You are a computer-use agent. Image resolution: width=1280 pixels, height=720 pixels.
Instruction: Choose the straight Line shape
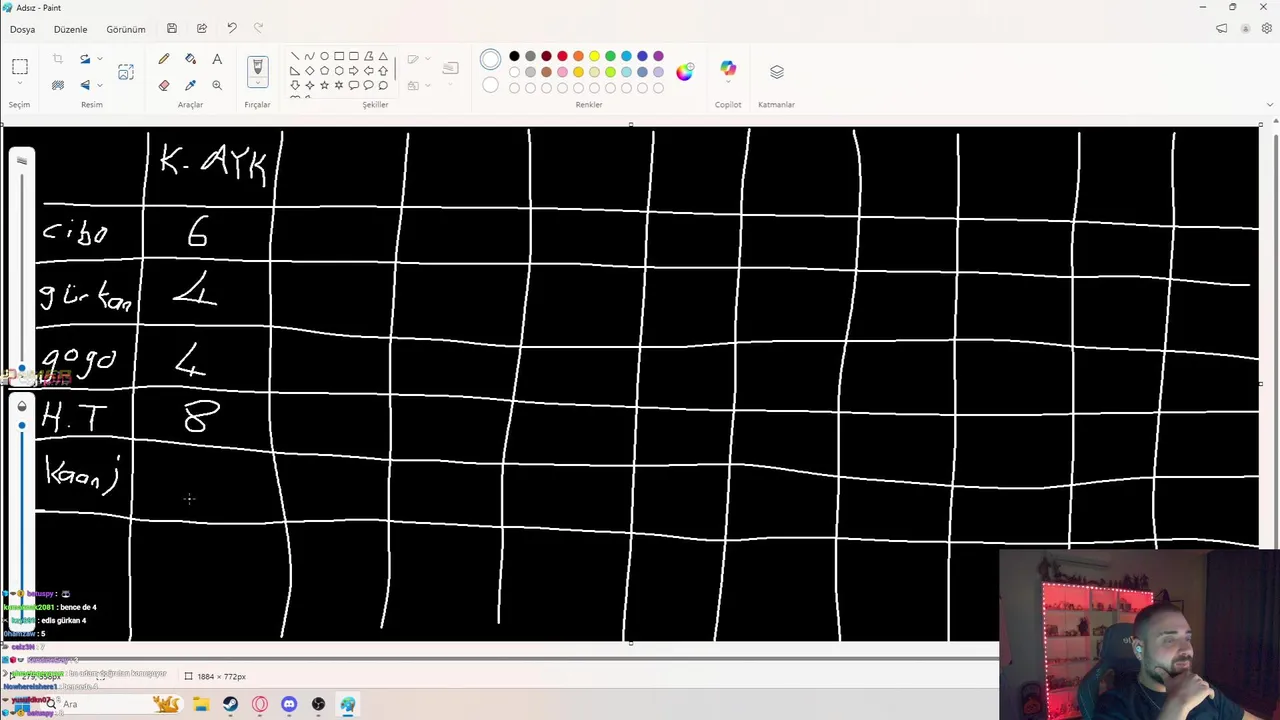coord(295,56)
